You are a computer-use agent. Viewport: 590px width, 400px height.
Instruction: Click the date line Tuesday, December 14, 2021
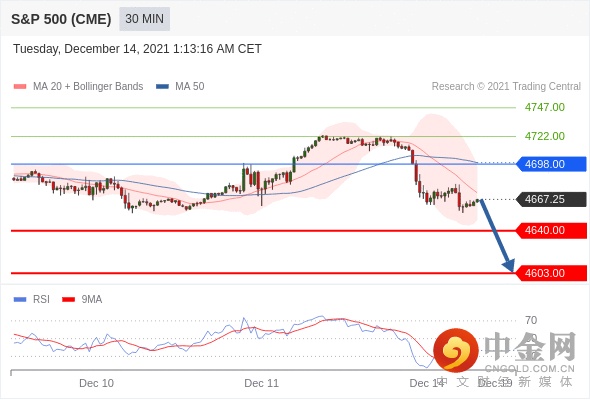pos(137,49)
